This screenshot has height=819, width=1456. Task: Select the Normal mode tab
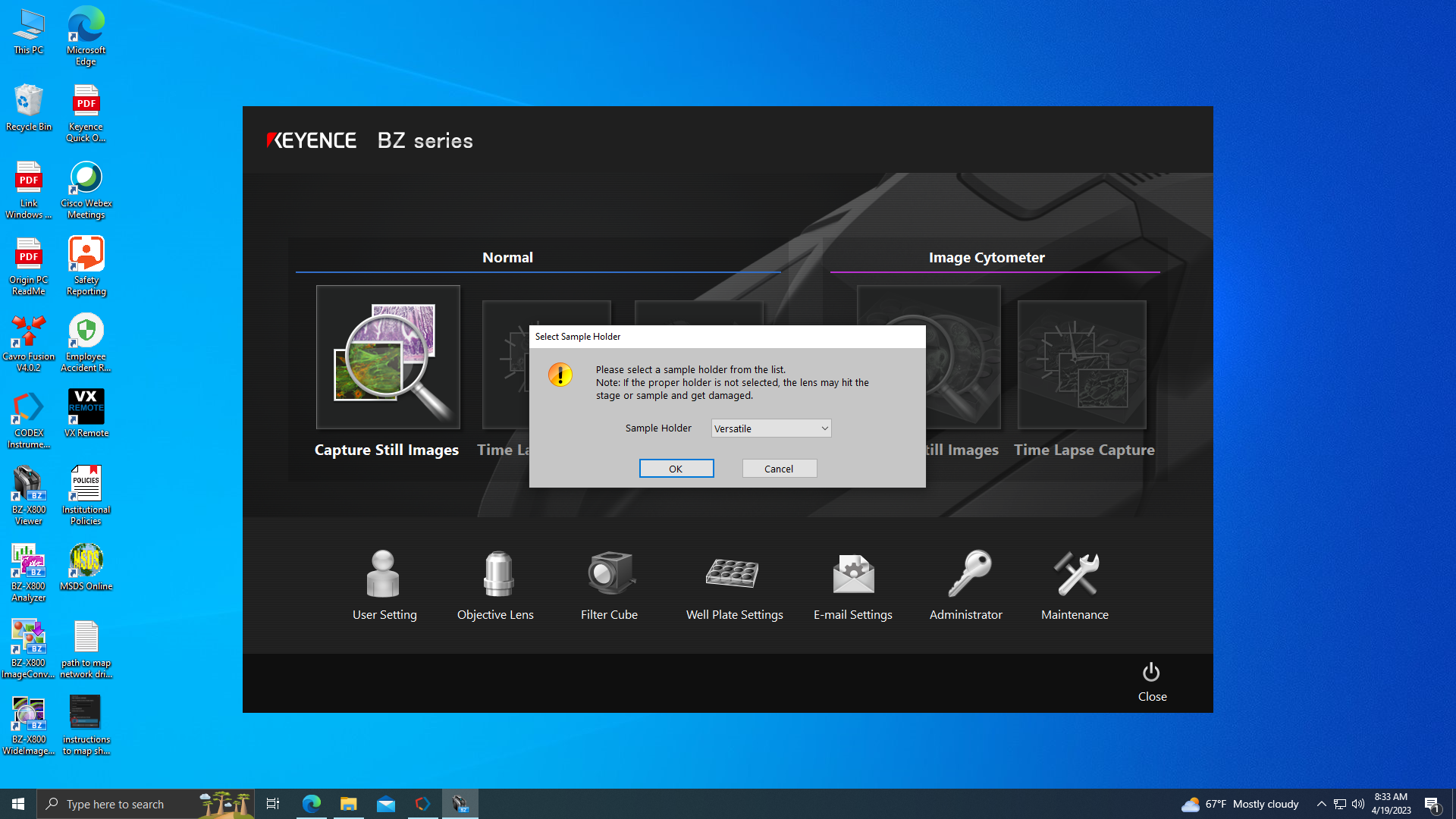click(x=507, y=258)
